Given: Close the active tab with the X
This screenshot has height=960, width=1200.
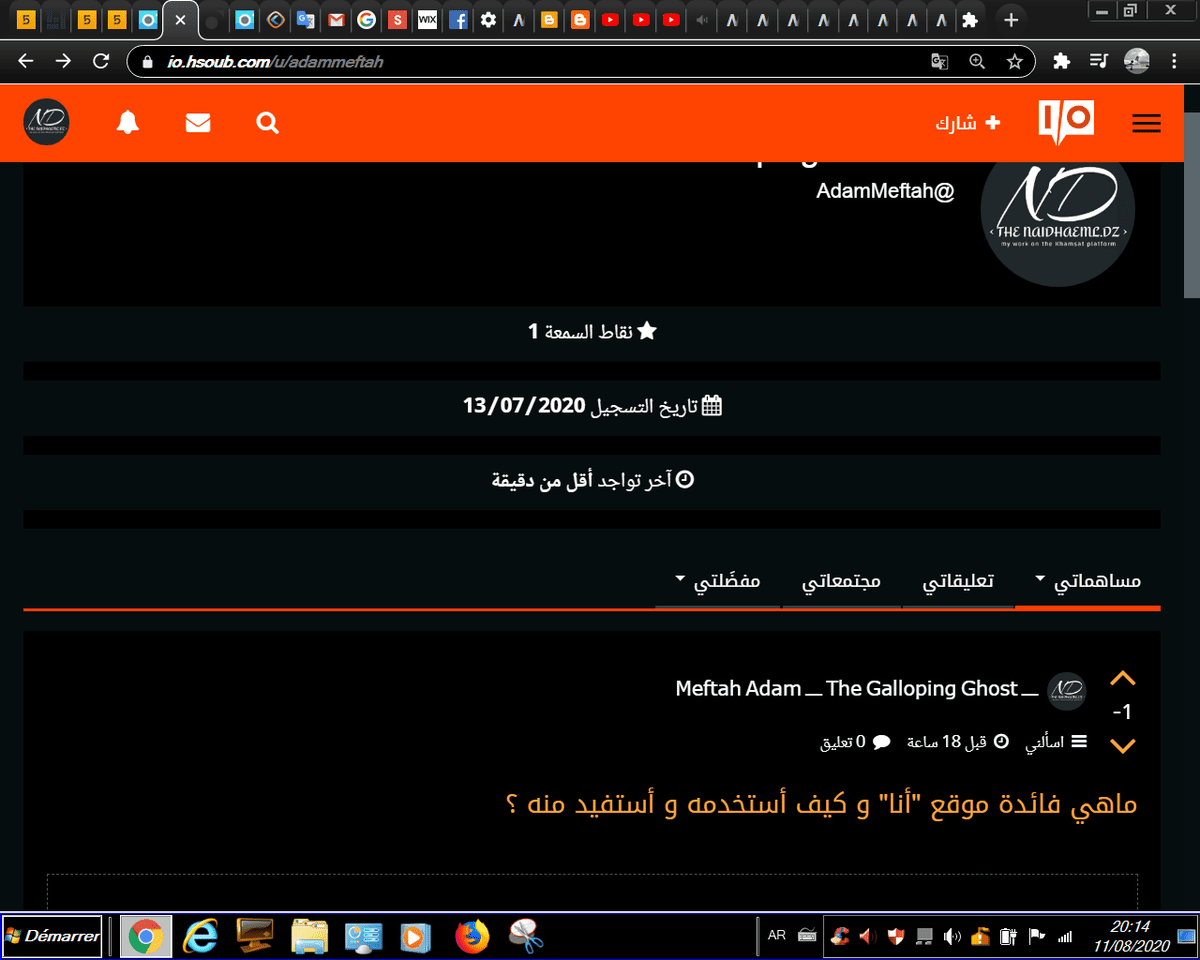Looking at the screenshot, I should coord(180,19).
